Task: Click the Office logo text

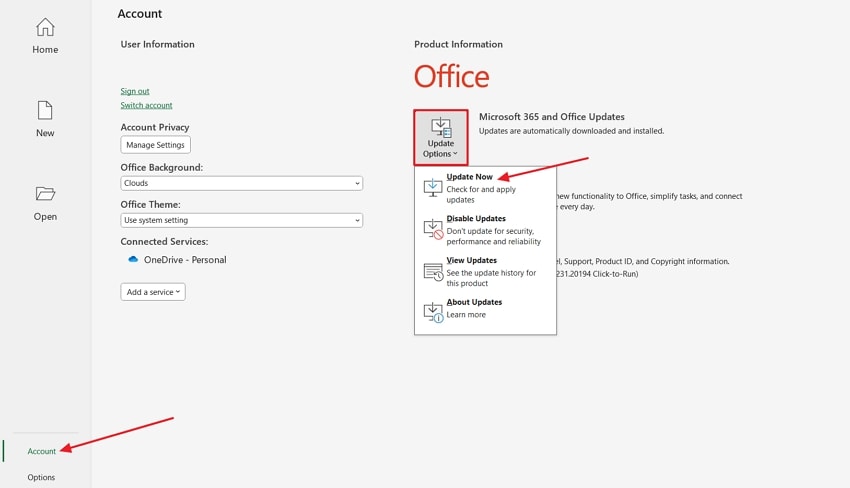Action: (x=452, y=76)
